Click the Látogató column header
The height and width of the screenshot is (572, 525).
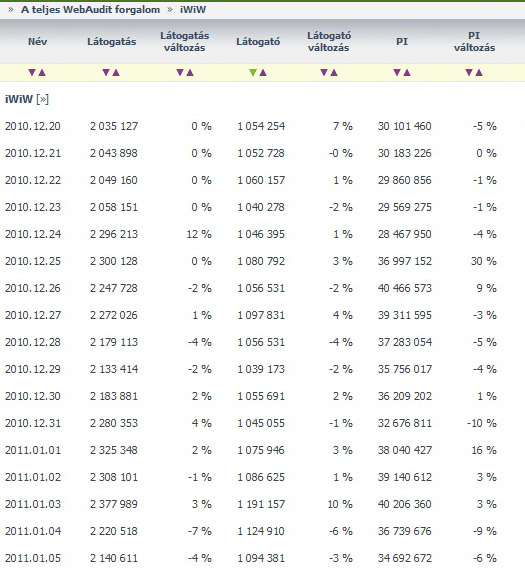coord(258,42)
